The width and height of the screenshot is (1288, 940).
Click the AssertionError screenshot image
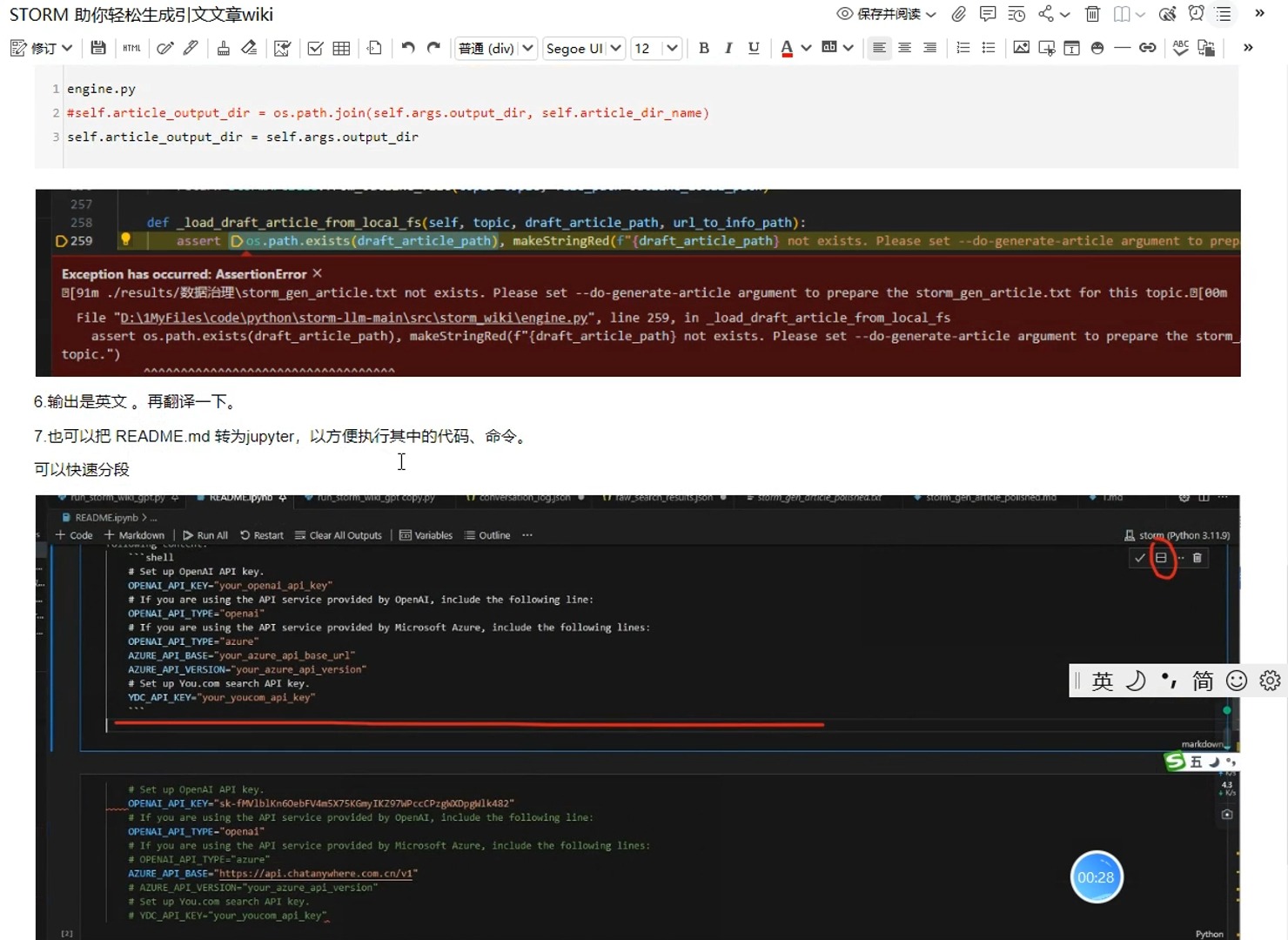(638, 283)
